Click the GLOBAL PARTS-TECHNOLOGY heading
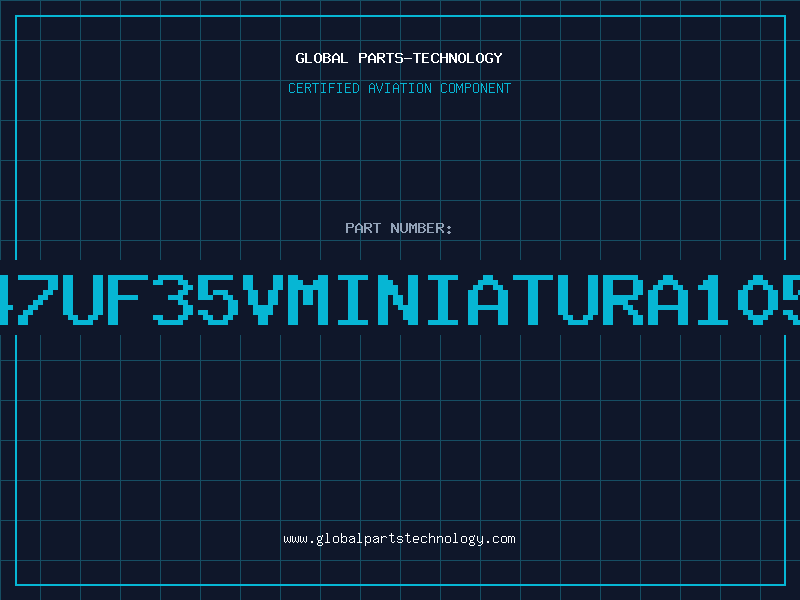The height and width of the screenshot is (600, 800). pos(399,58)
